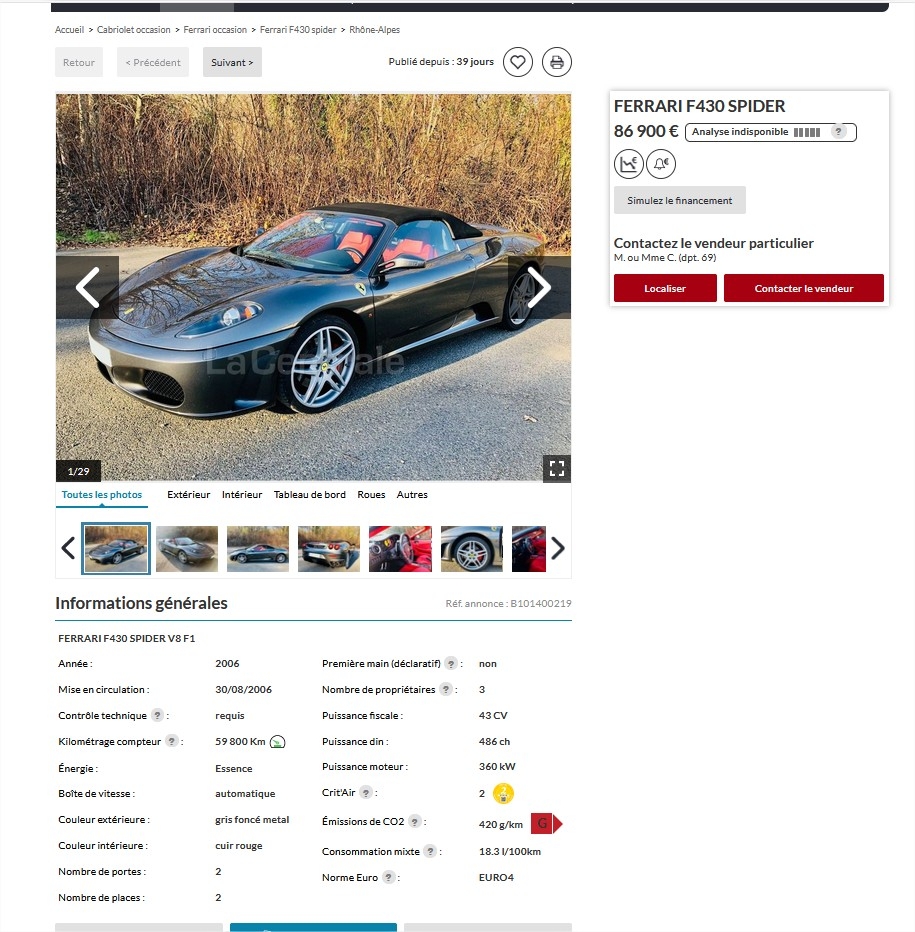Show previous main photo arrow
This screenshot has height=932, width=915.
pos(87,288)
